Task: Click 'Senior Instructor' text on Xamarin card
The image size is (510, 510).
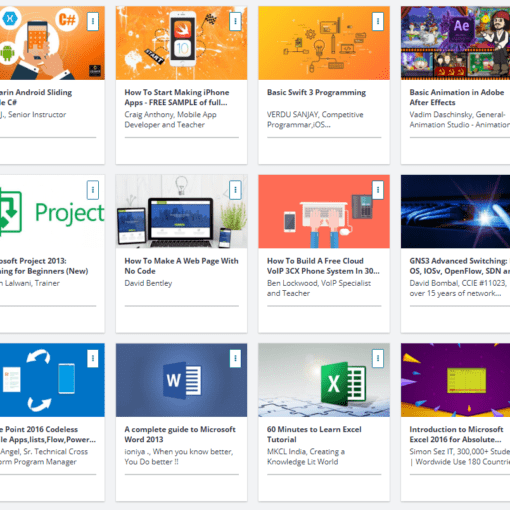Action: click(x=37, y=115)
